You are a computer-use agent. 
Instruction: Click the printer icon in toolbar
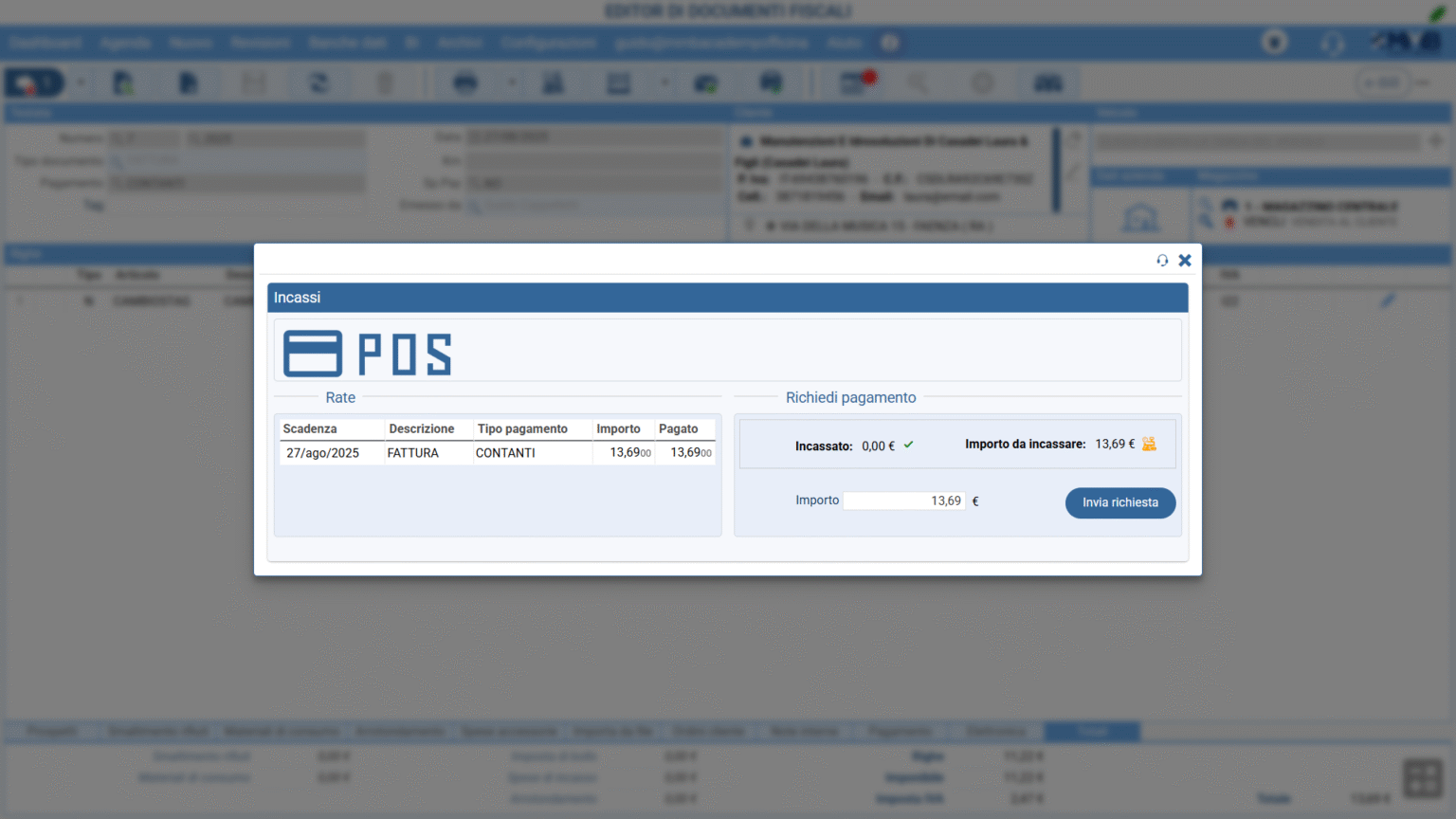click(465, 83)
